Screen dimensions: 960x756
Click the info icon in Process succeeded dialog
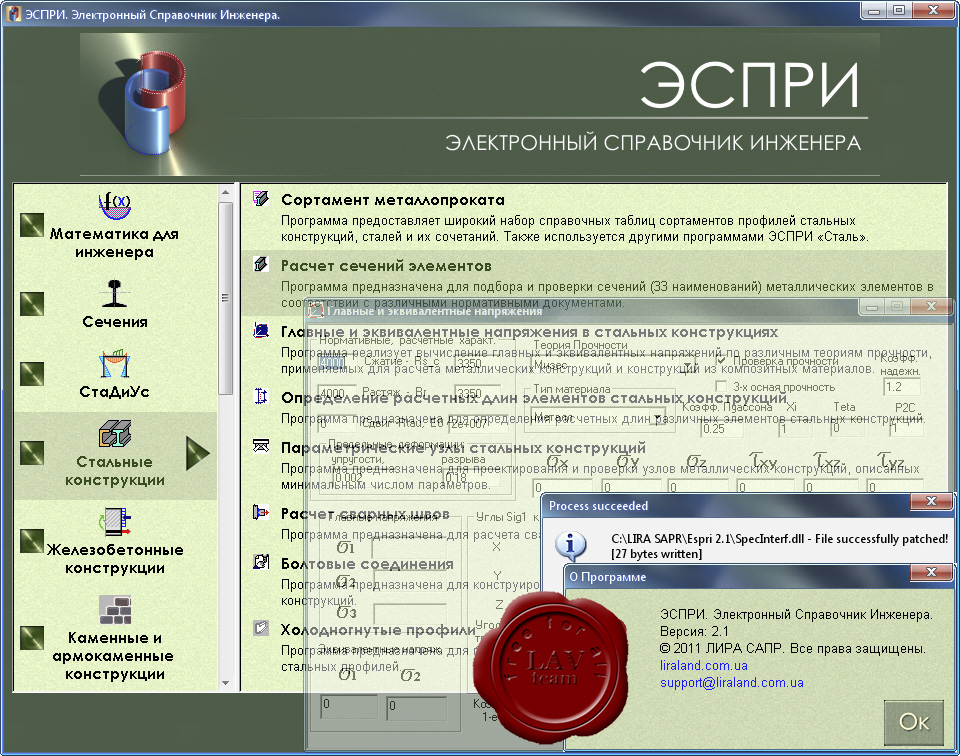point(571,544)
